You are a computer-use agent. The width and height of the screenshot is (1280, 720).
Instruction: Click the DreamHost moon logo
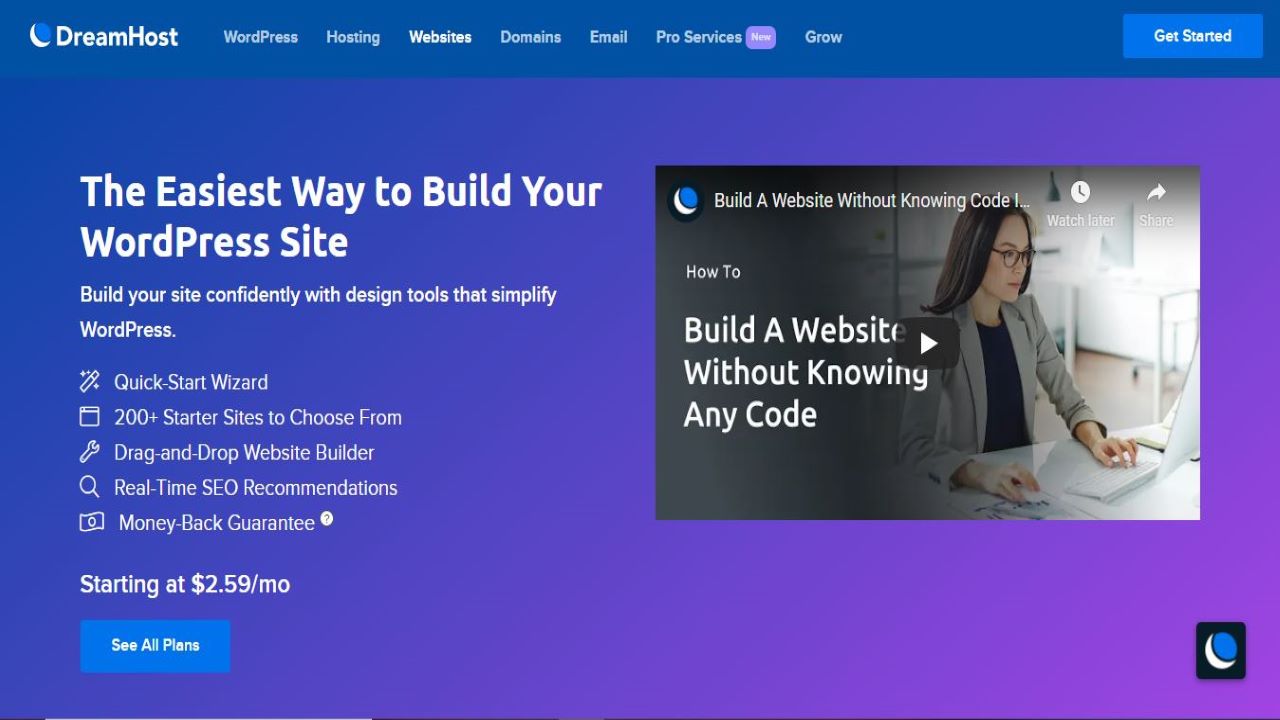[x=41, y=36]
